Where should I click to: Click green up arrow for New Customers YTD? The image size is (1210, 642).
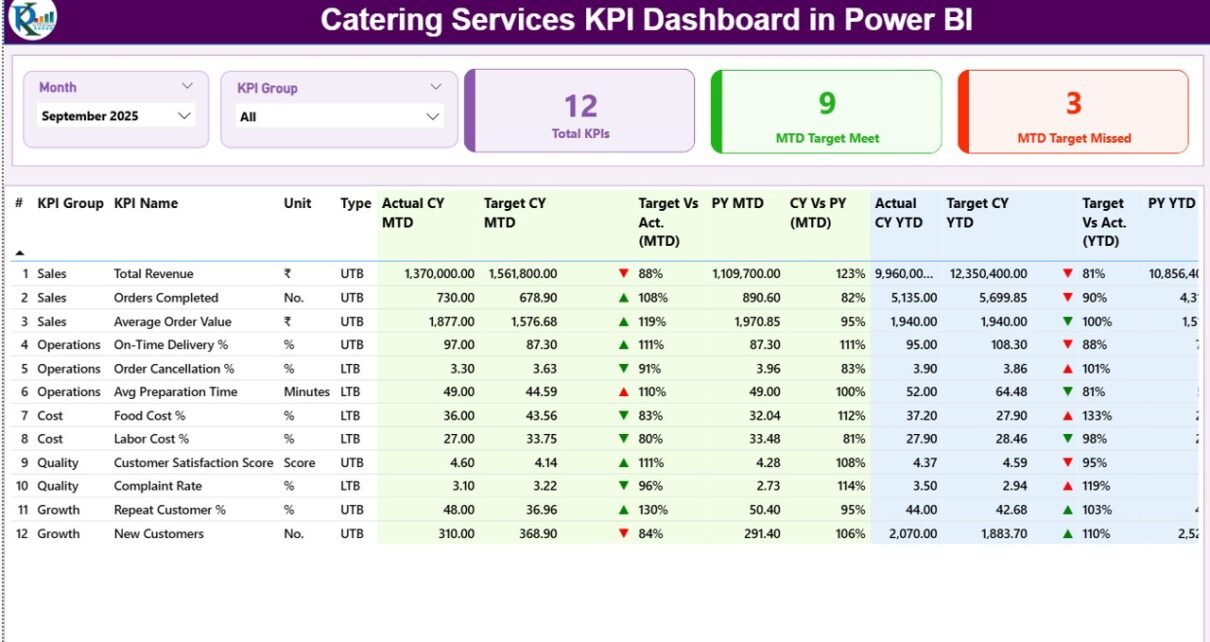pos(1068,533)
